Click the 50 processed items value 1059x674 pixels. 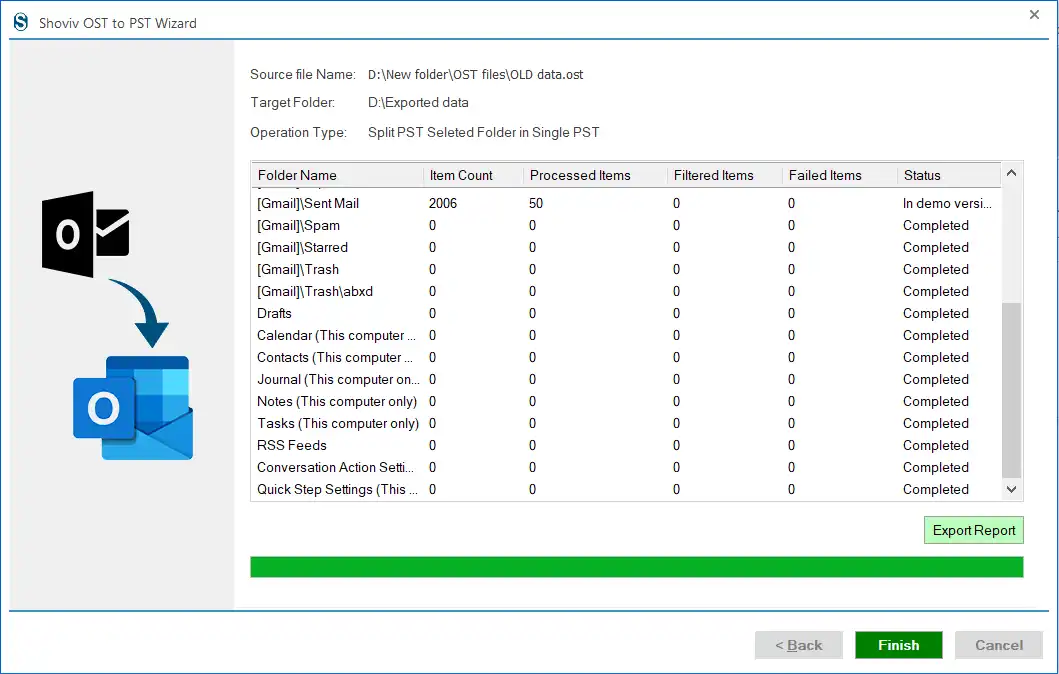point(536,203)
